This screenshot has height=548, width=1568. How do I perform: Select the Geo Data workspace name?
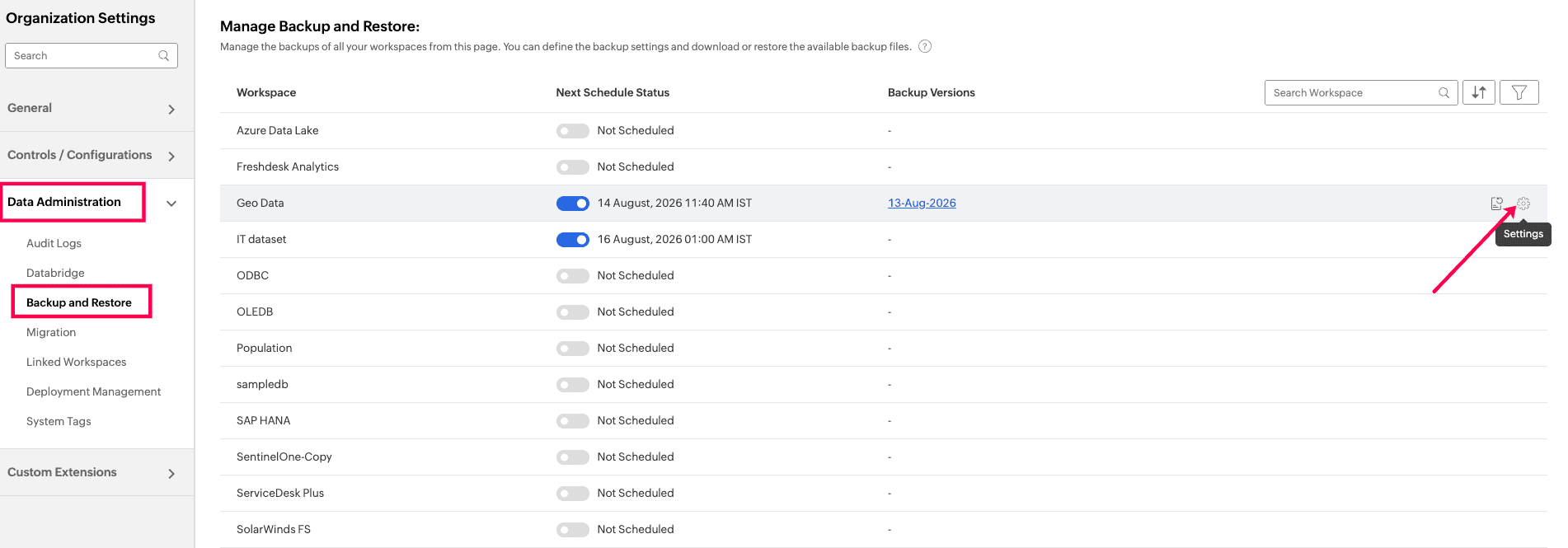coord(260,203)
